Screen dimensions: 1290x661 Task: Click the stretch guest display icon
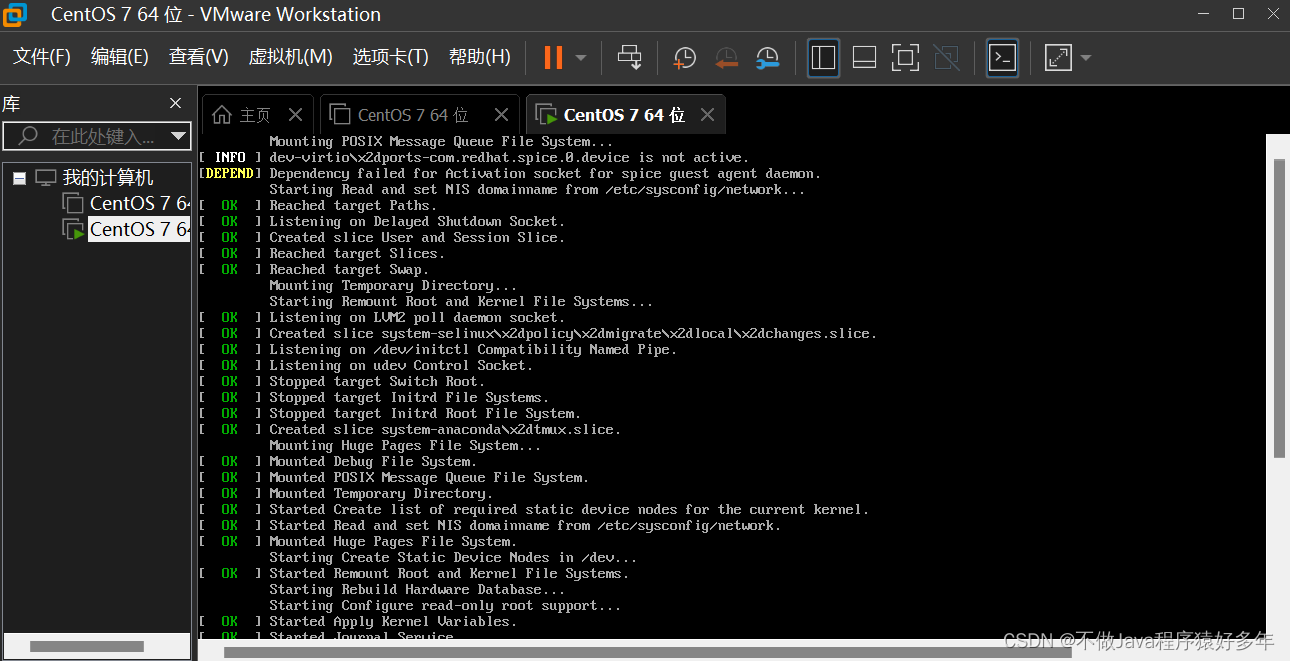pos(1058,57)
